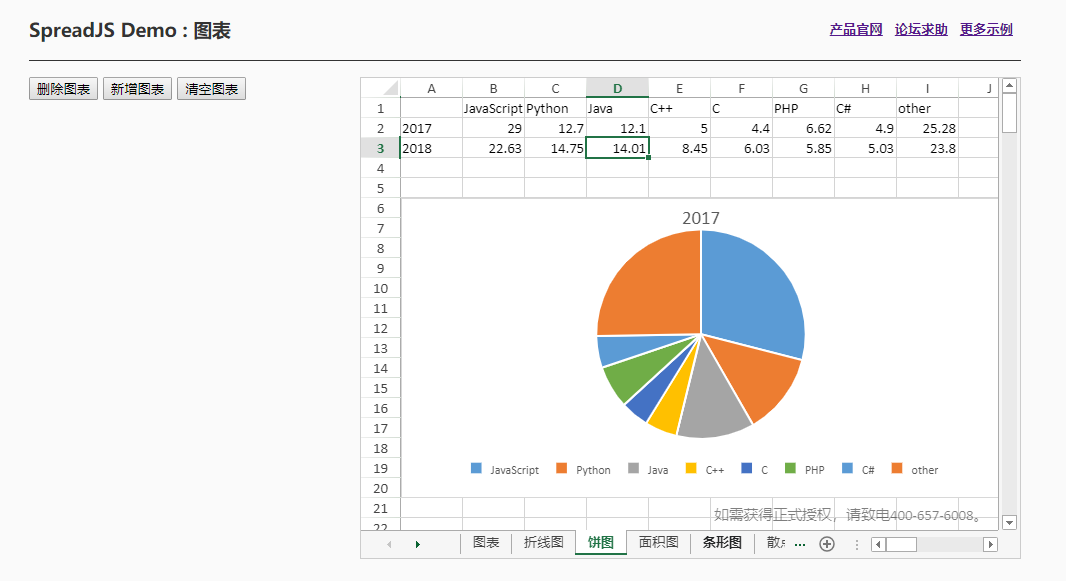Click the vertical scrollbar up arrow
Image resolution: width=1066 pixels, height=581 pixels.
[x=1010, y=86]
